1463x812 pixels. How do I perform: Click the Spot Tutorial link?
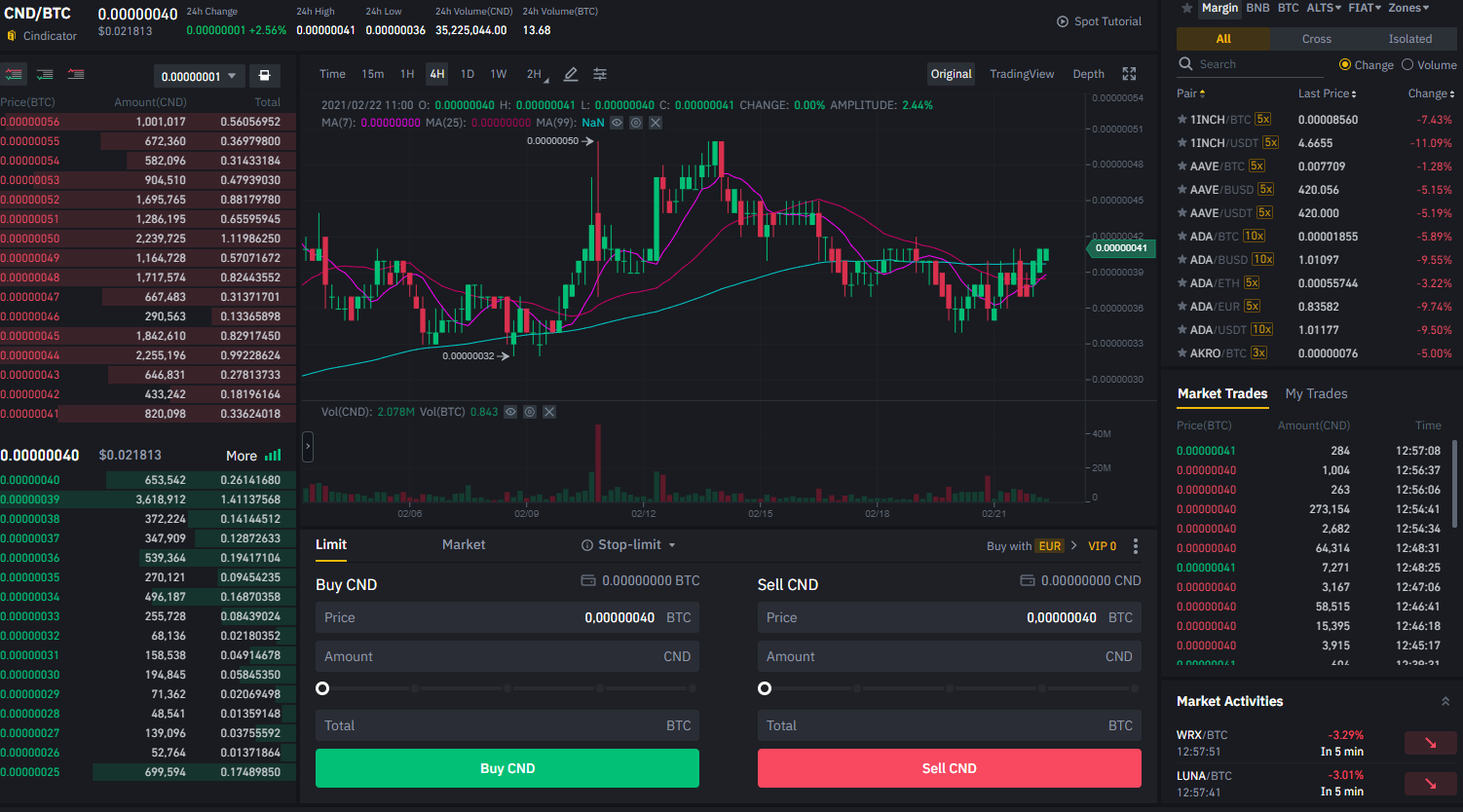(x=1107, y=21)
